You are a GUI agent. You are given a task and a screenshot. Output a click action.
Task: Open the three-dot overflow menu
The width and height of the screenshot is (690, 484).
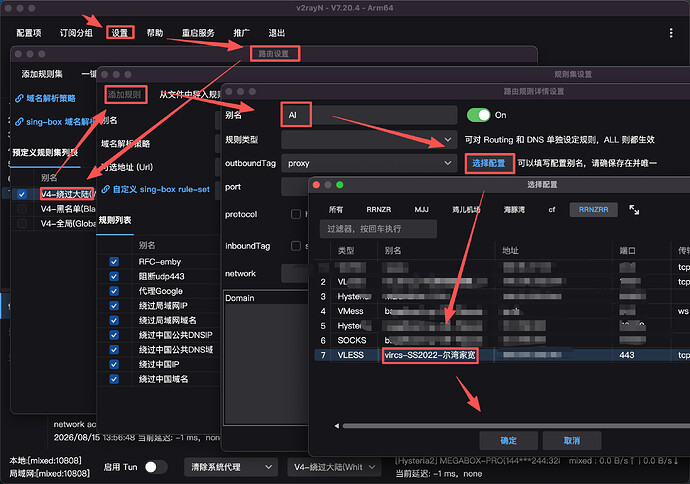pyautogui.click(x=671, y=33)
